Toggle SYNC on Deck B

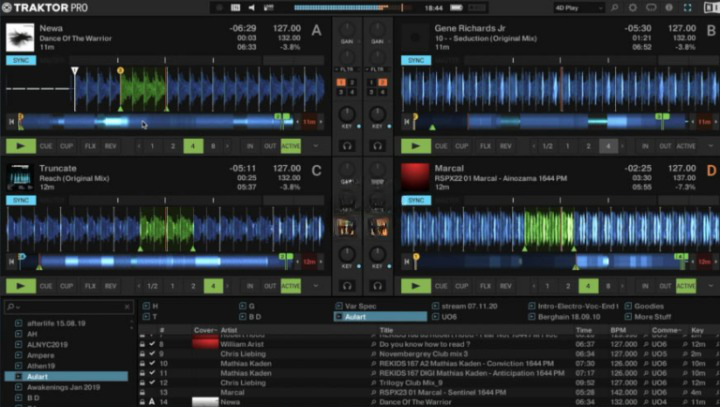pos(416,60)
